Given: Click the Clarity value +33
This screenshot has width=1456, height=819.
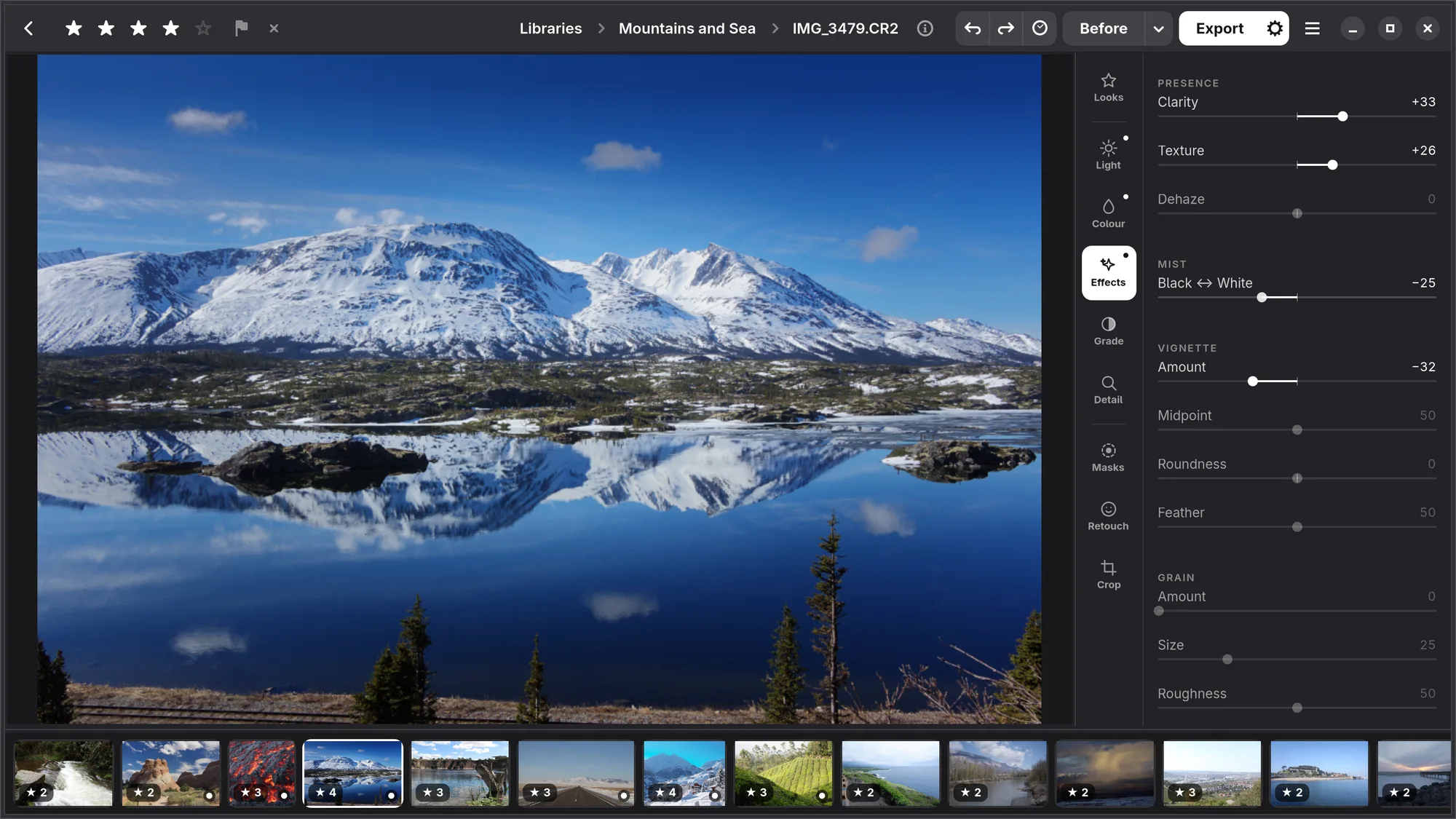Looking at the screenshot, I should pos(1423,102).
